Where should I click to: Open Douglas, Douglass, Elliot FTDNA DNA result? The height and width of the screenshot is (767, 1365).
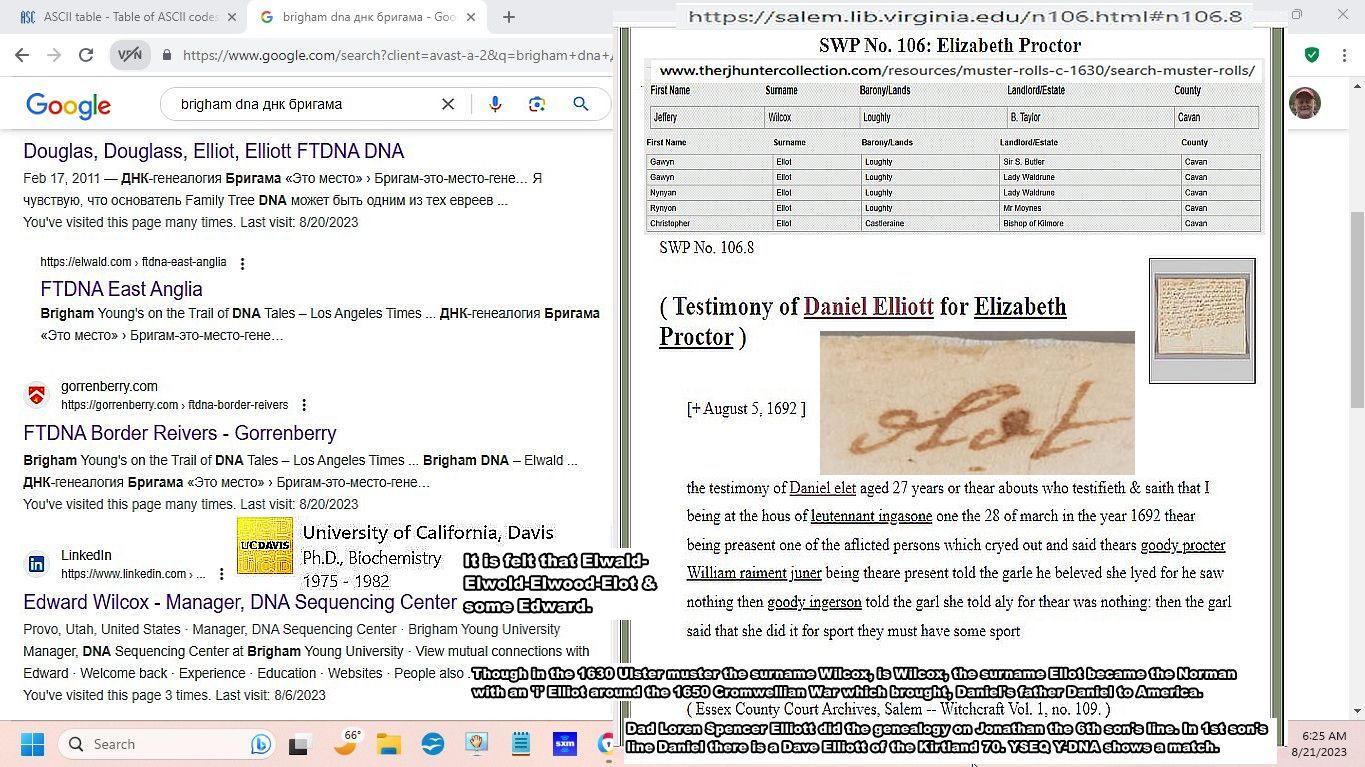(214, 151)
